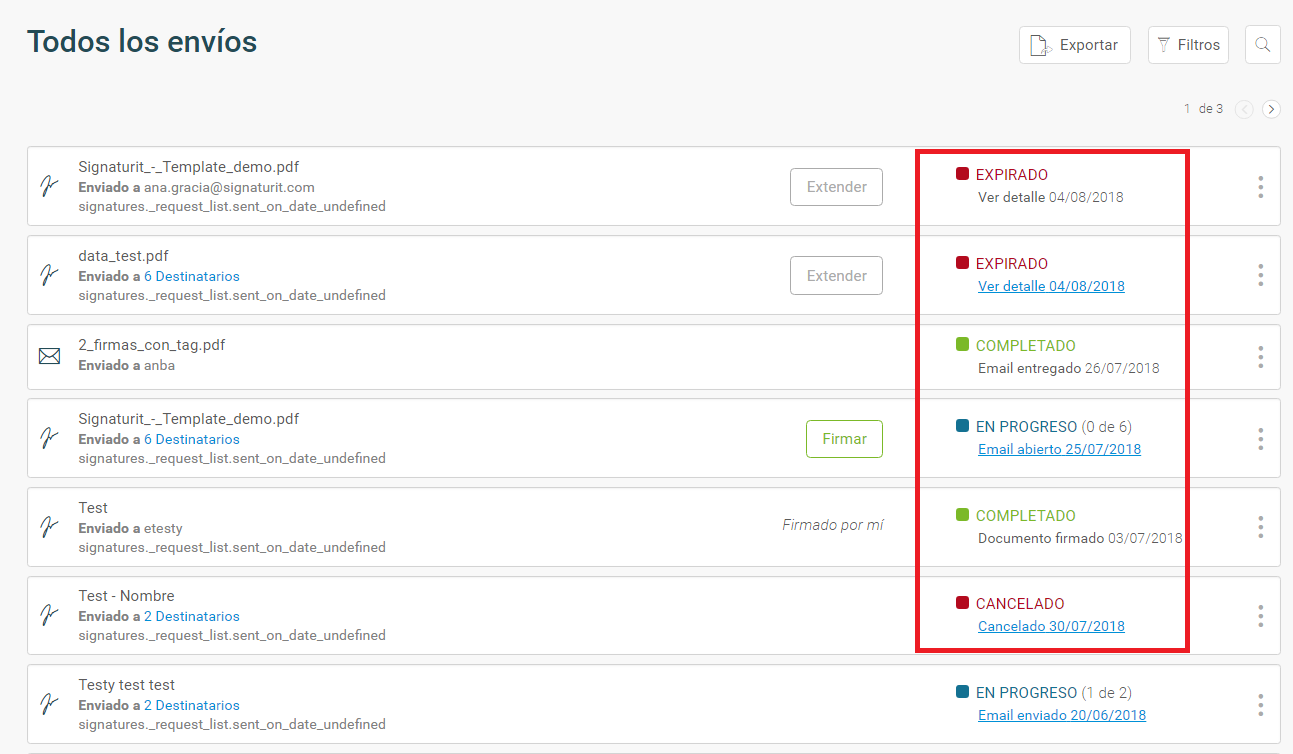1293x754 pixels.
Task: Open options menu for Signaturit_-_Template_demo.pdf expired row
Action: pos(1260,187)
